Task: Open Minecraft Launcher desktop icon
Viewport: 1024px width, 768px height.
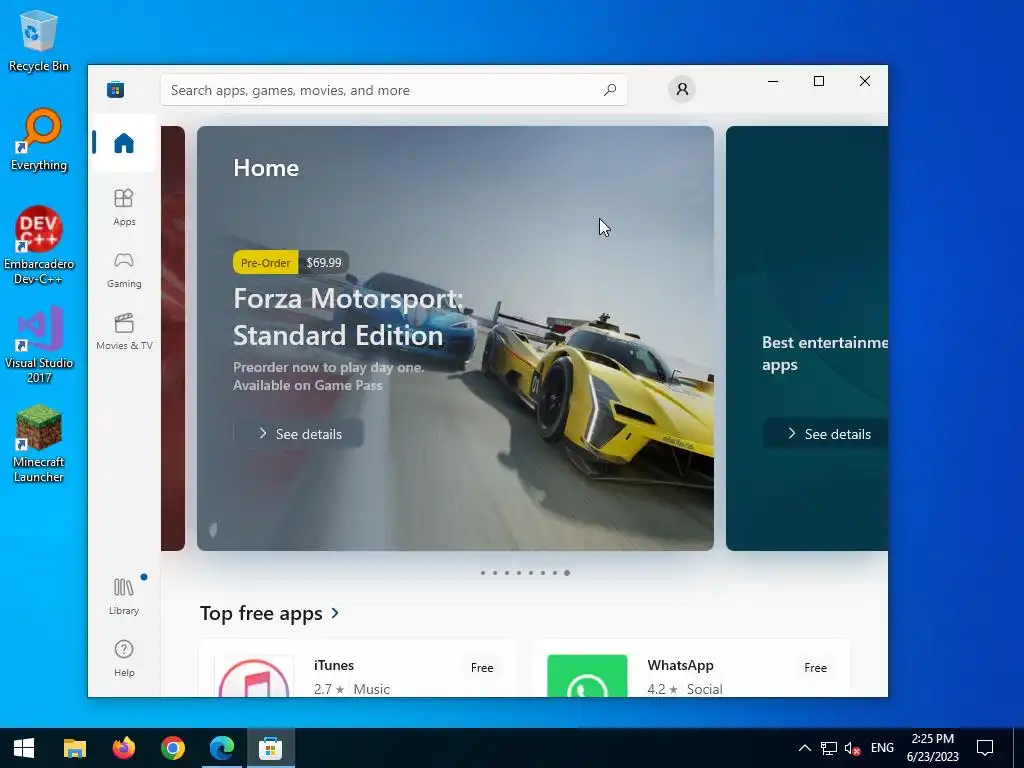Action: point(39,444)
